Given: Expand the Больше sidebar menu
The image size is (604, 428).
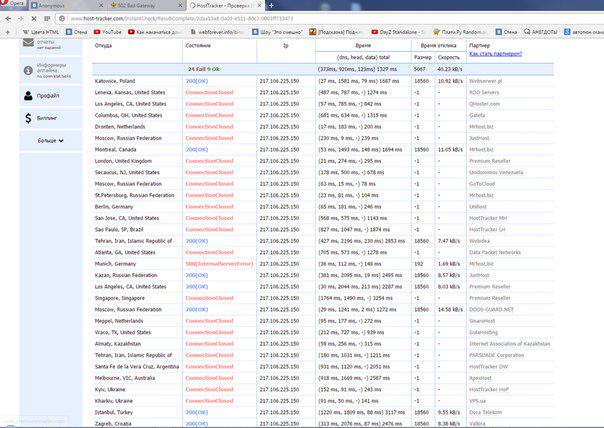Looking at the screenshot, I should pos(50,141).
